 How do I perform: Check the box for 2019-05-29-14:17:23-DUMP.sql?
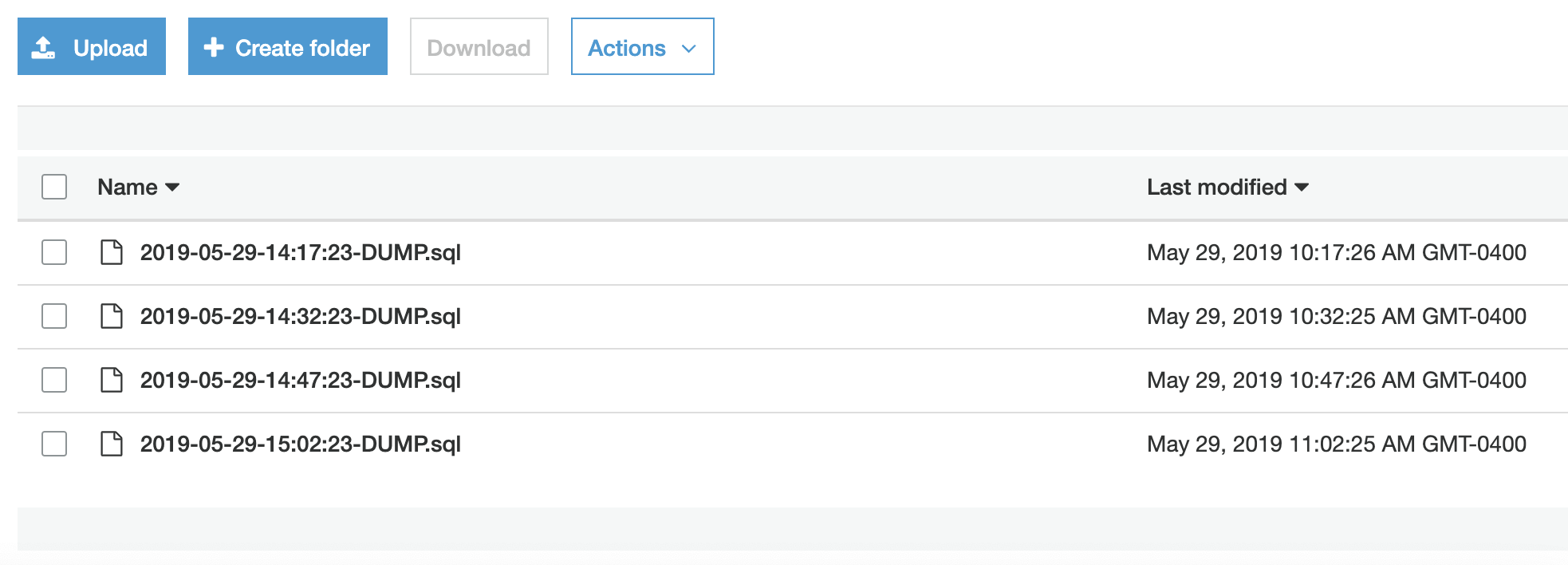point(54,252)
